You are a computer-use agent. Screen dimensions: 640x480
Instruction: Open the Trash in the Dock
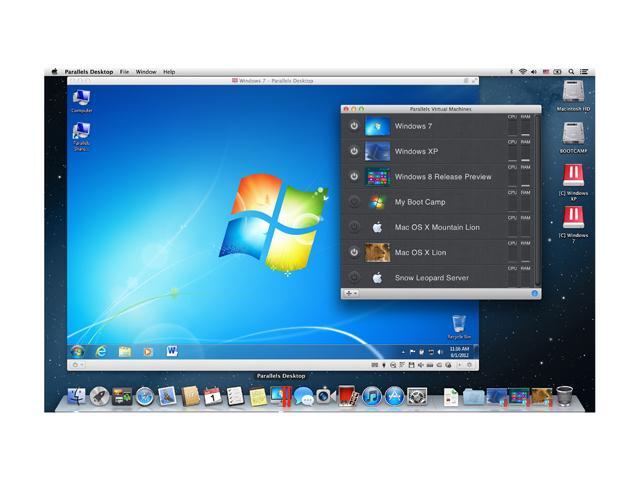pyautogui.click(x=564, y=396)
